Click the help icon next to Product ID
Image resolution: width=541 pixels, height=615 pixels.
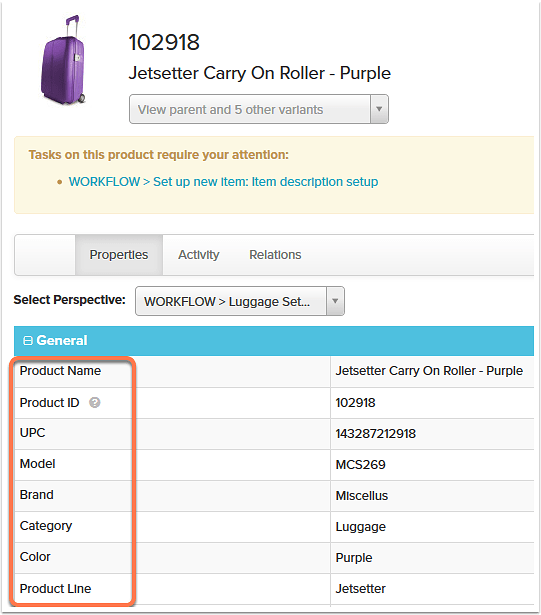point(95,402)
